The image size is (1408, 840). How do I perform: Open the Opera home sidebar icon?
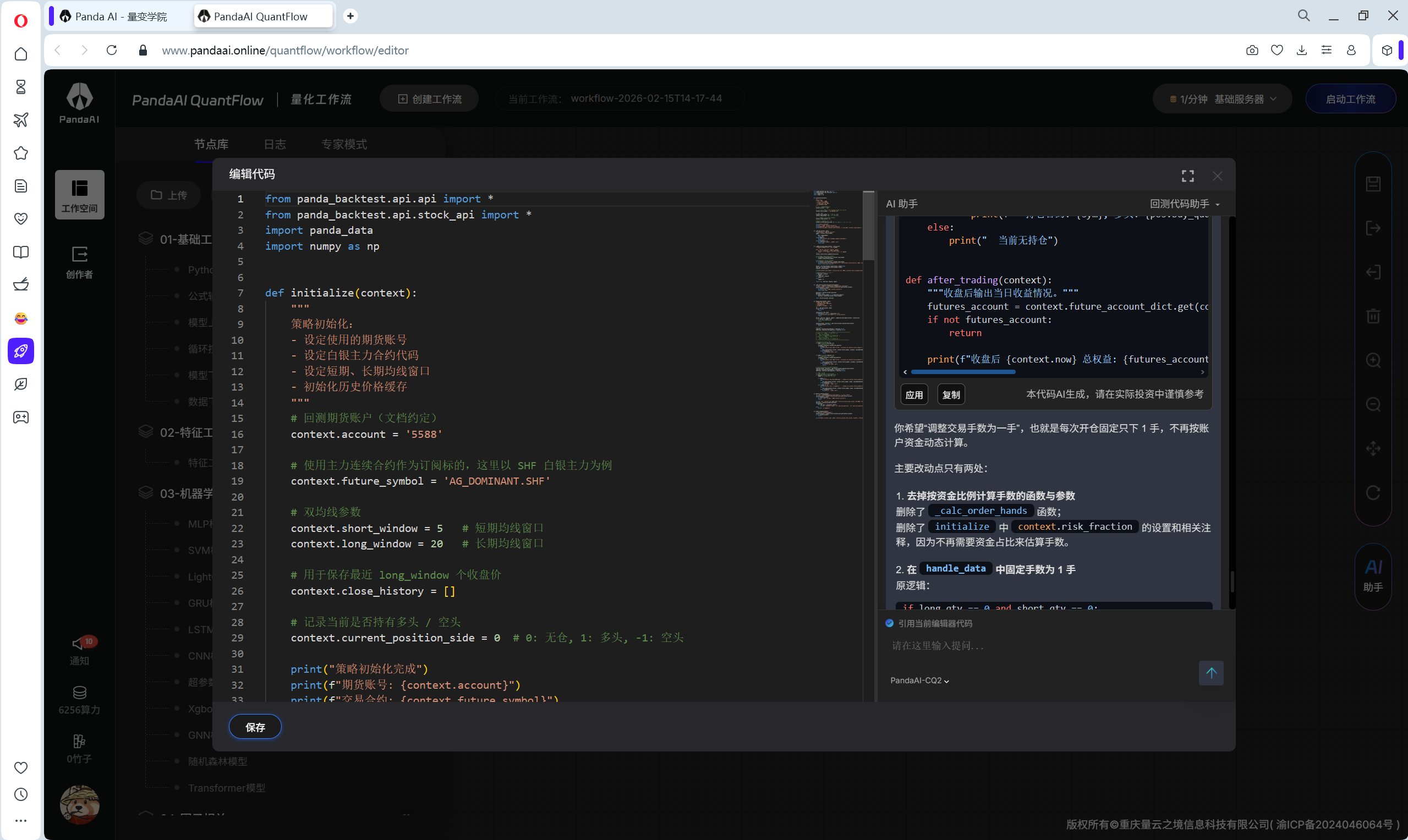tap(21, 54)
